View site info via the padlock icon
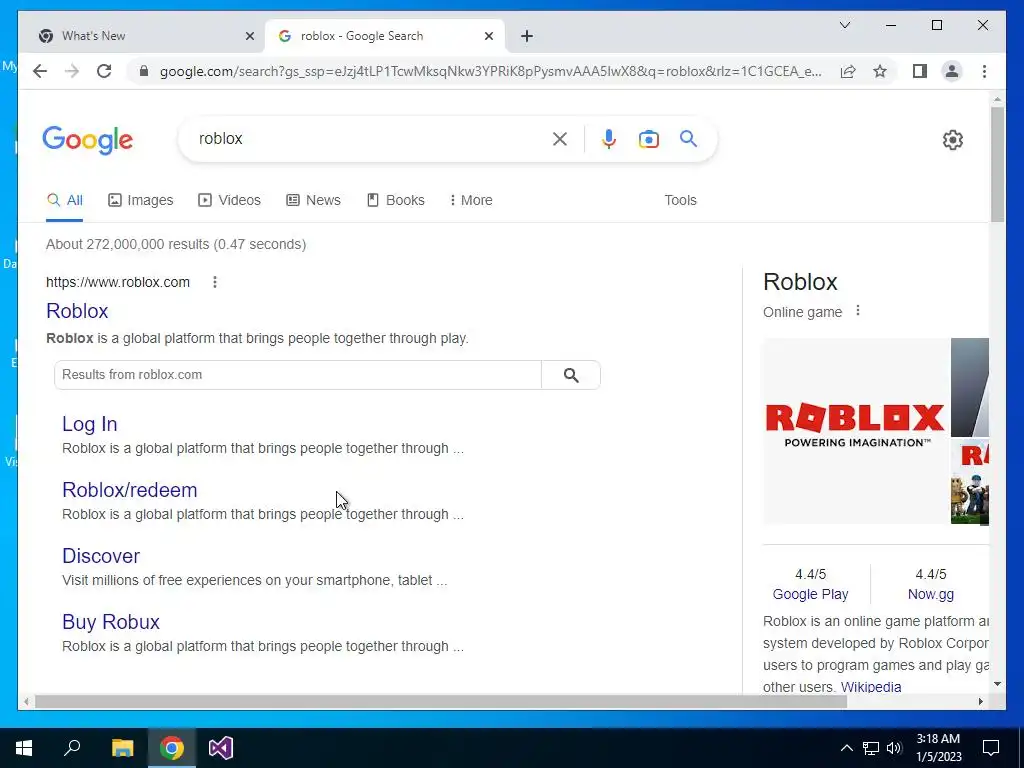The height and width of the screenshot is (768, 1024). tap(144, 71)
